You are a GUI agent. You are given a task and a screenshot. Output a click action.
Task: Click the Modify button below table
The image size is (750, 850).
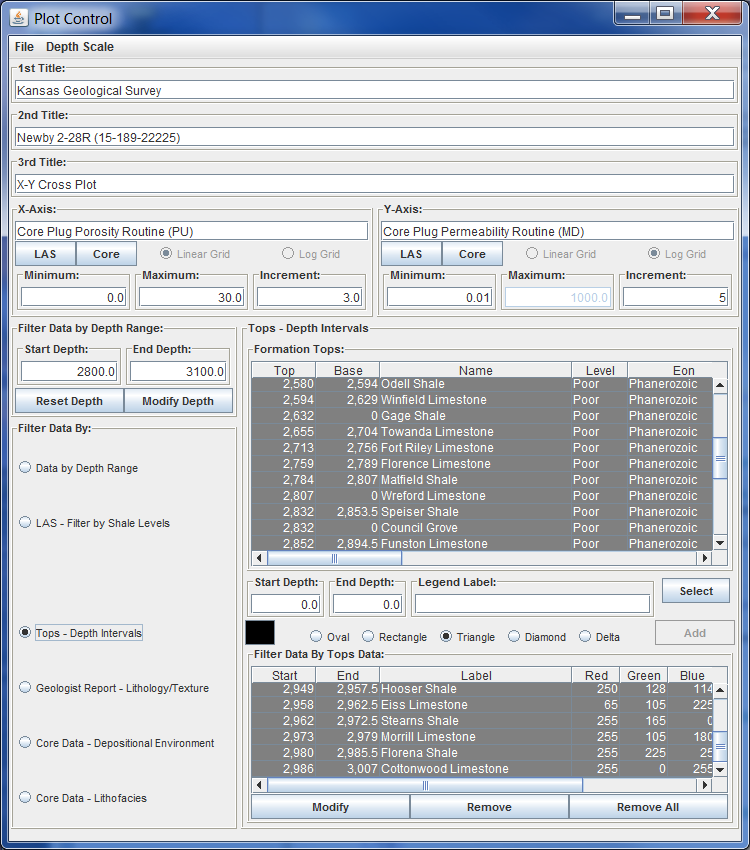pos(331,807)
